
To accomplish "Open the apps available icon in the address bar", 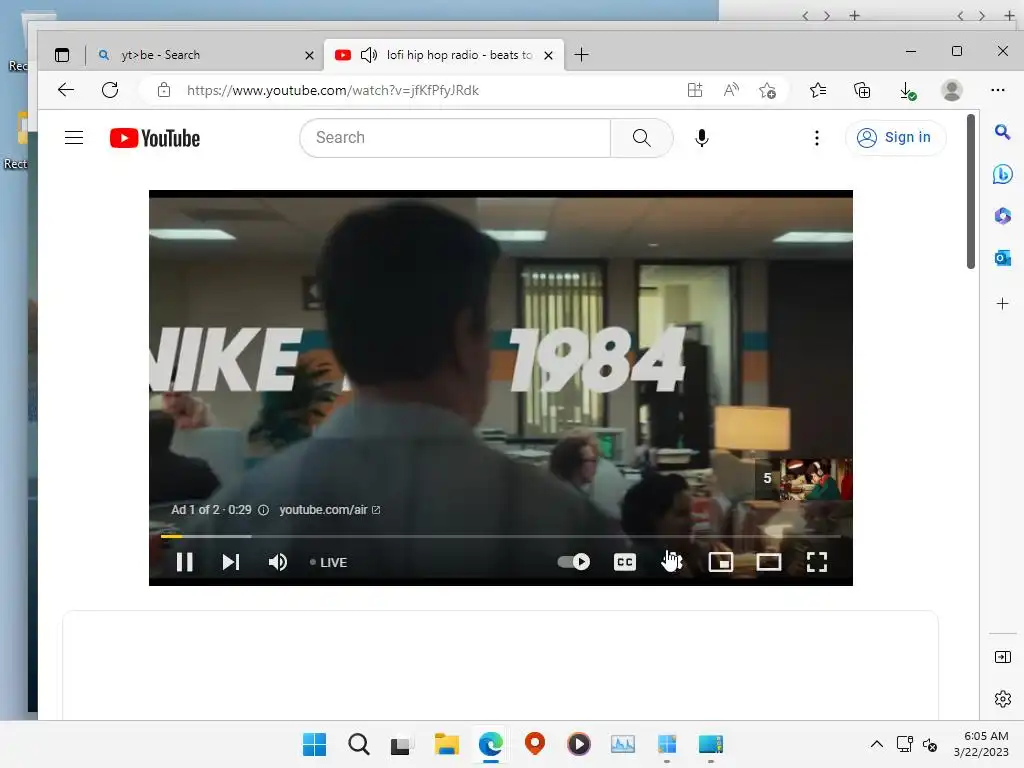I will (x=695, y=90).
